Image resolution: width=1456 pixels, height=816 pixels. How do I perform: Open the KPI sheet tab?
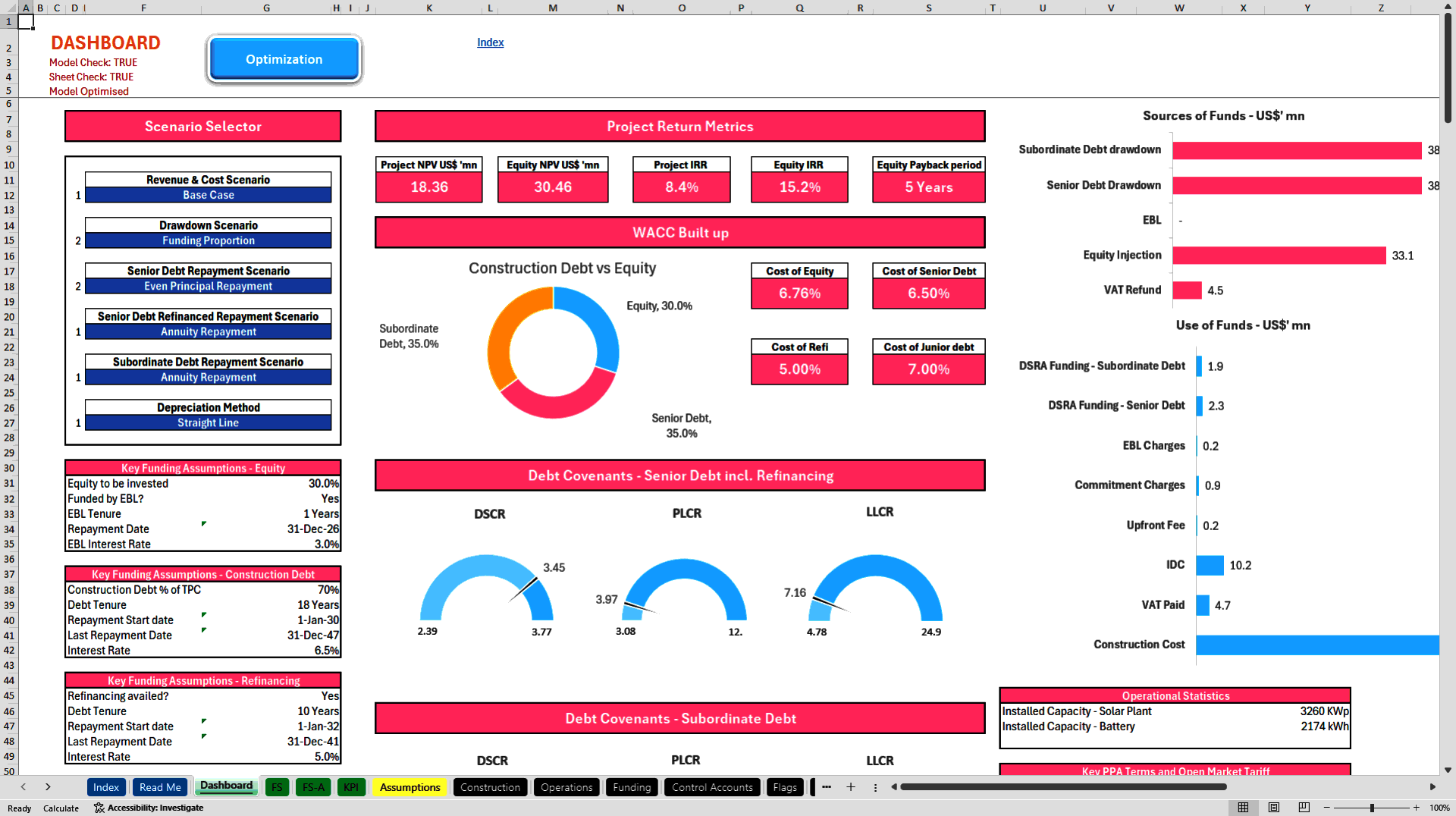tap(351, 787)
